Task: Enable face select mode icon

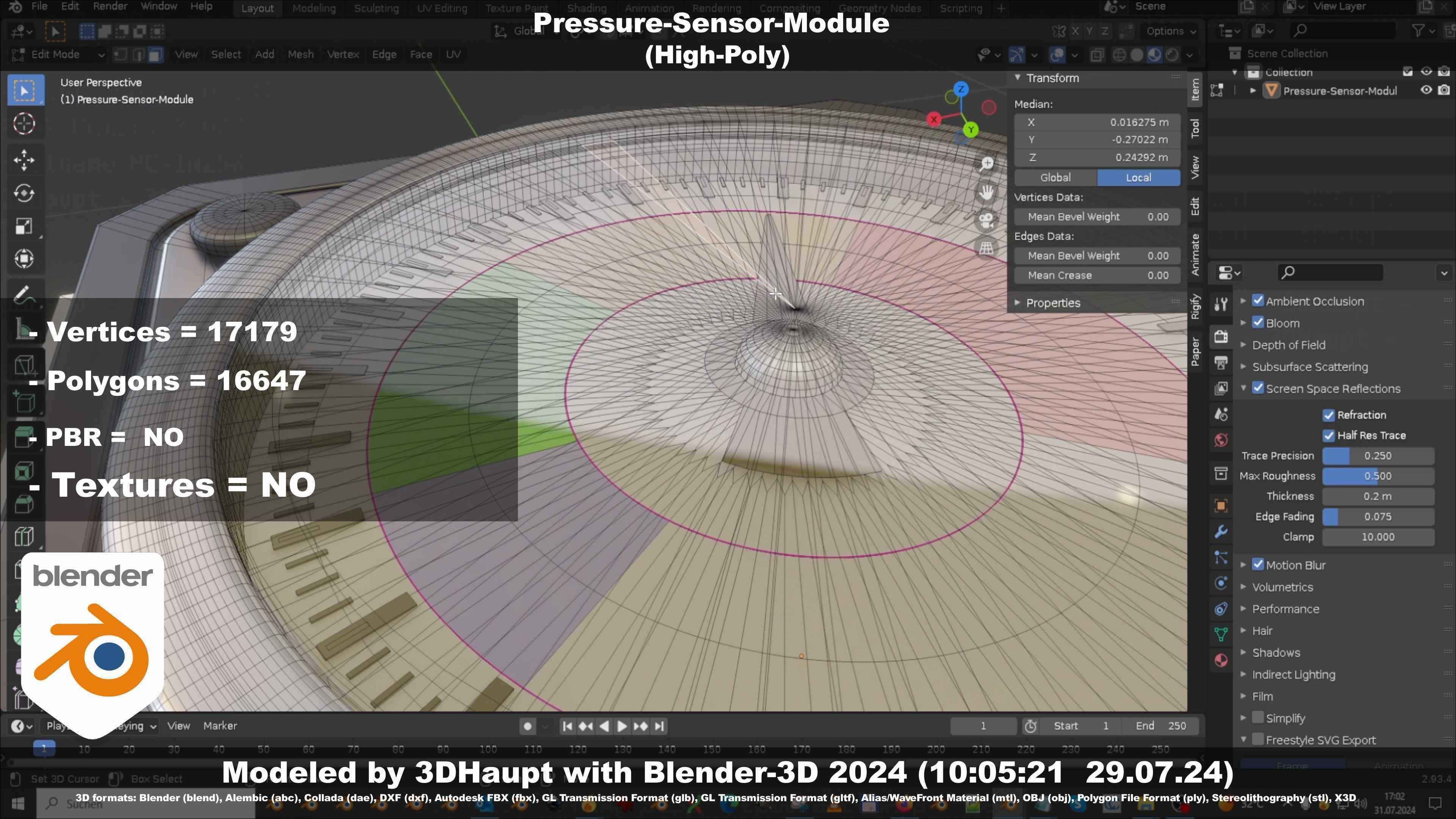Action: pos(155,54)
